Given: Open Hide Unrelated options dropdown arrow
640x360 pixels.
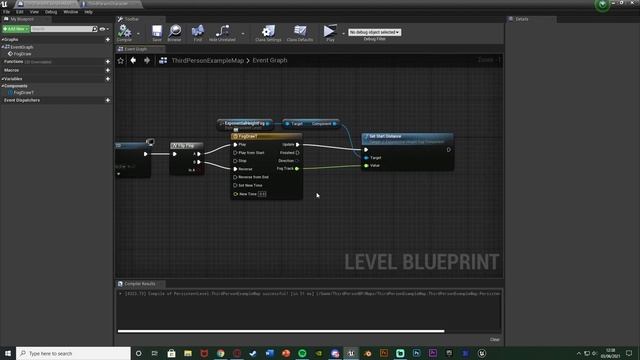Looking at the screenshot, I should coord(243,34).
